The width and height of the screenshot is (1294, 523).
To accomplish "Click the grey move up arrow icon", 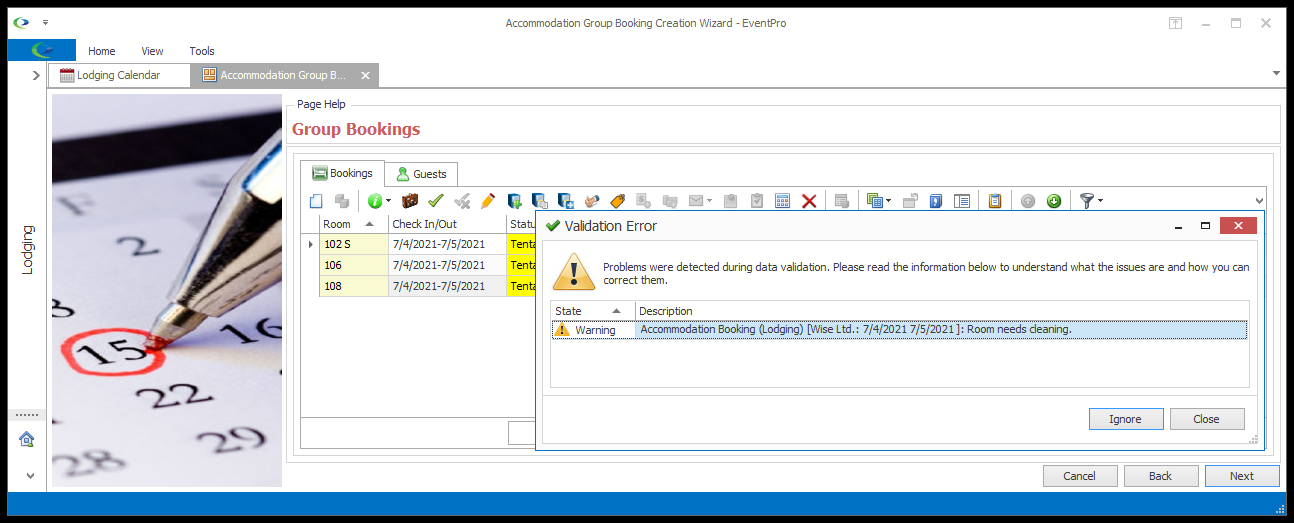I will point(1028,201).
